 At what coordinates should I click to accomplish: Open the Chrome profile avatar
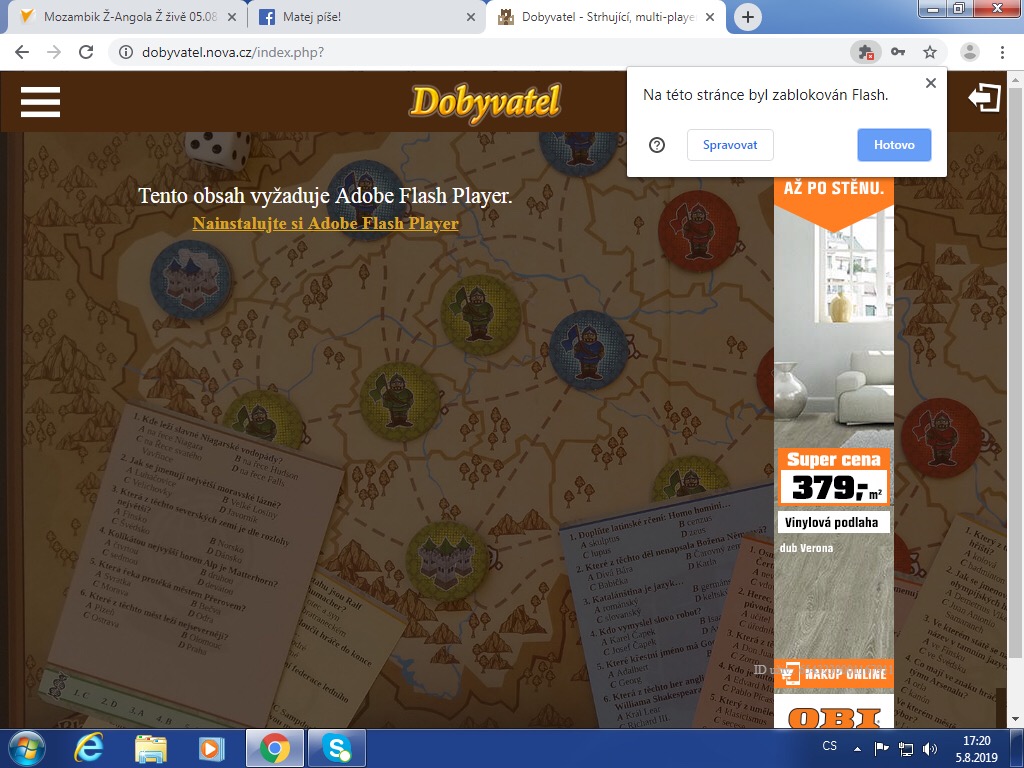970,52
